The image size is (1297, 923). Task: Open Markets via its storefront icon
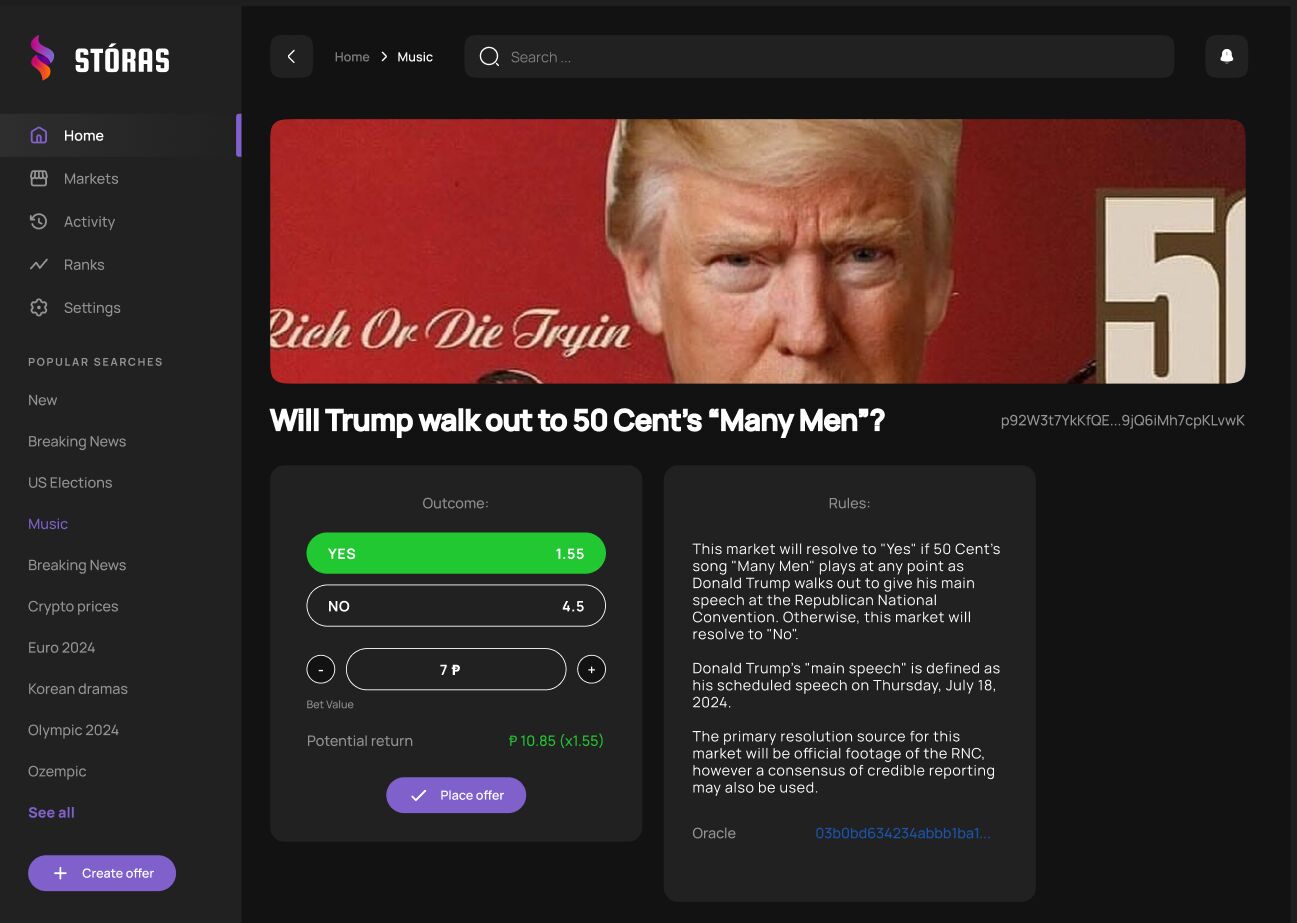39,178
